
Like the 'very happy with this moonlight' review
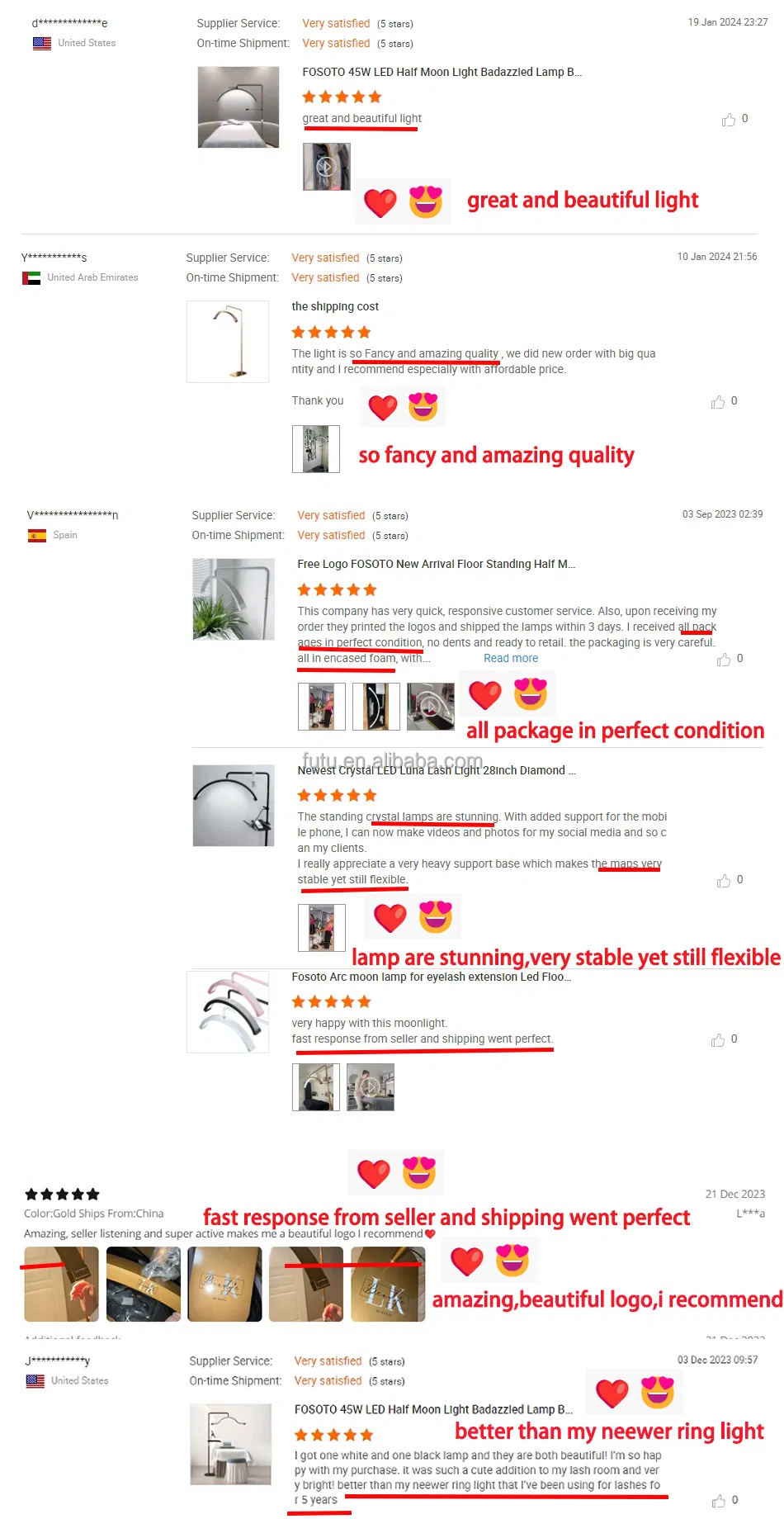click(718, 1040)
